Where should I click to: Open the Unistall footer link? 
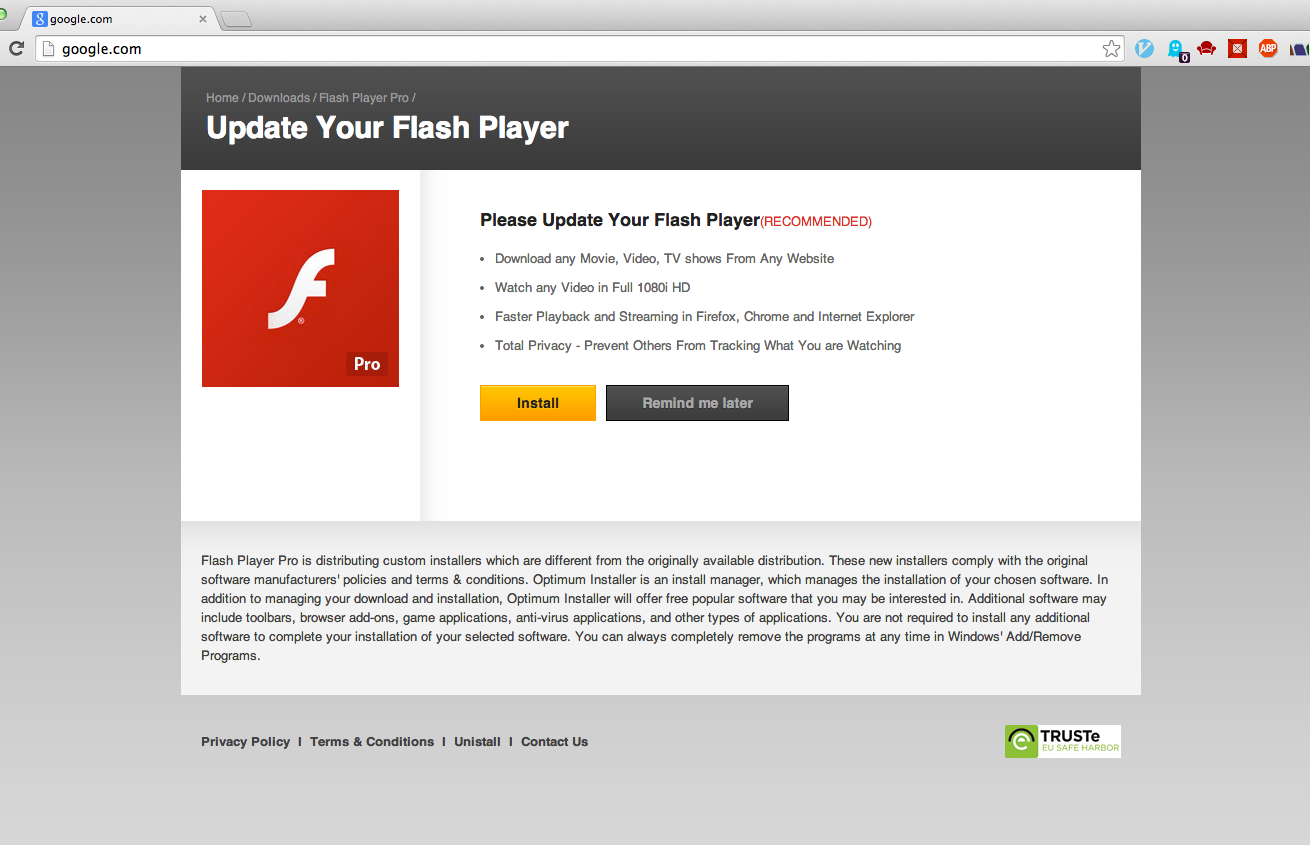477,742
